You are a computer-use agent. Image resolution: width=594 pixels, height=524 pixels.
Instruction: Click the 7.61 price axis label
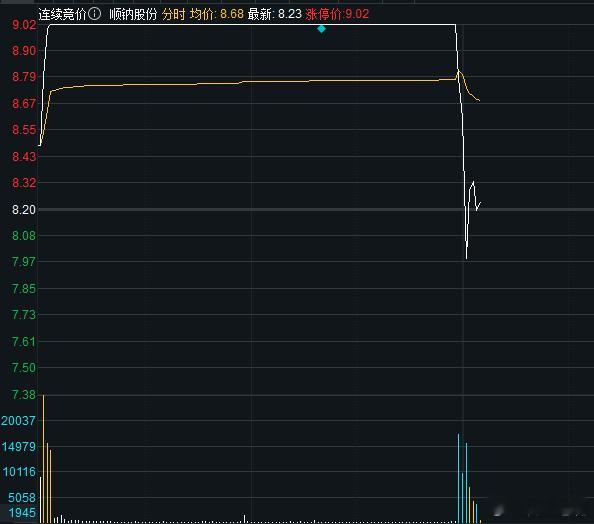pyautogui.click(x=24, y=342)
